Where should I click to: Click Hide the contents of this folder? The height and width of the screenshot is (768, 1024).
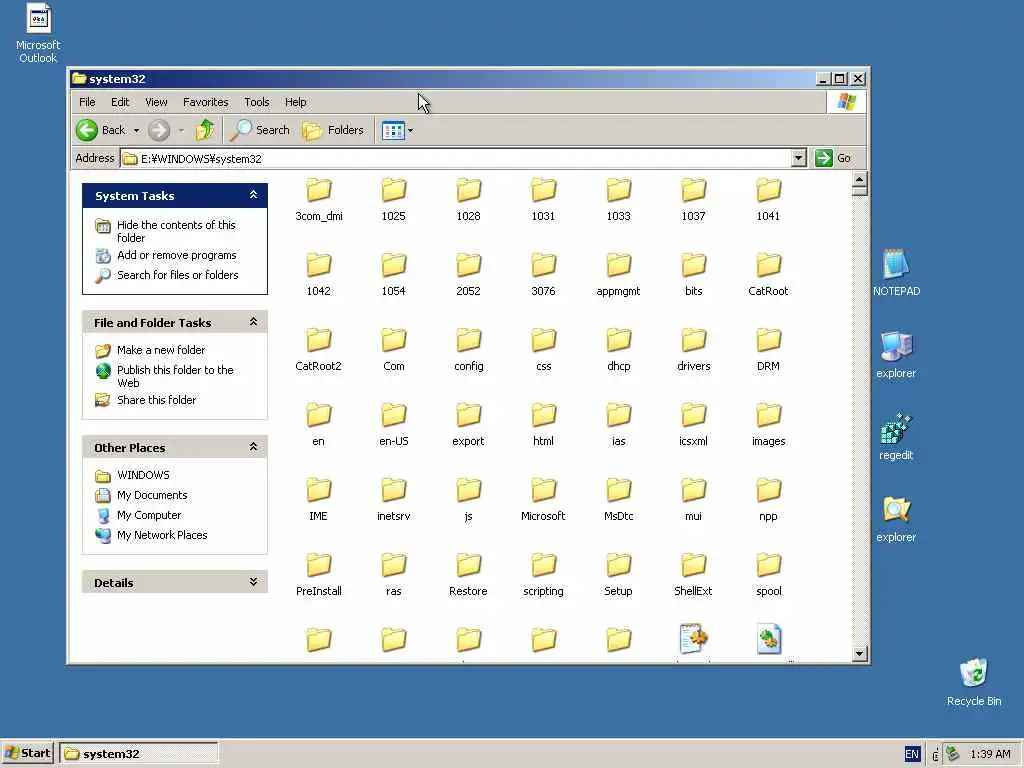tap(176, 231)
